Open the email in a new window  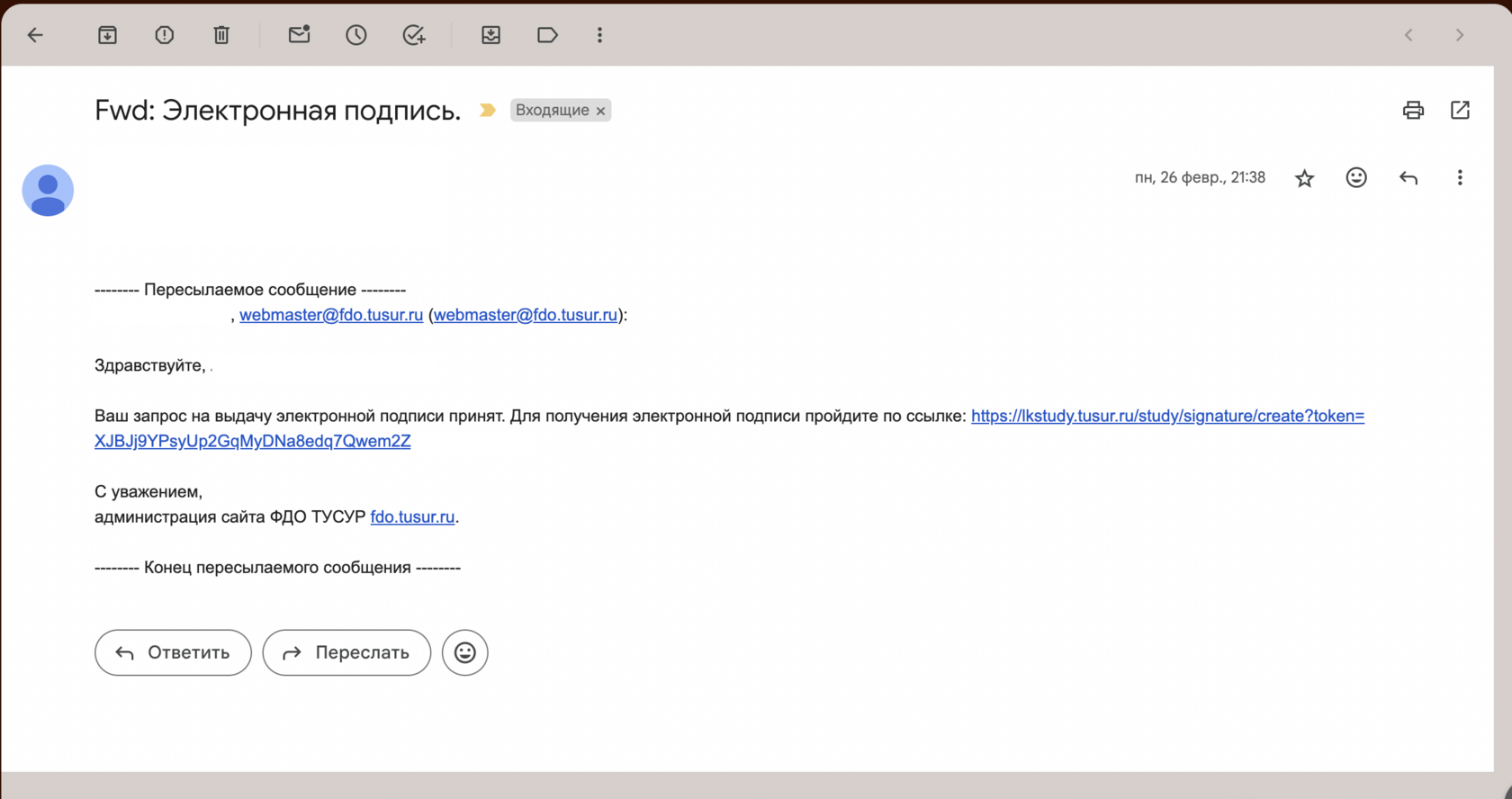(x=1460, y=110)
